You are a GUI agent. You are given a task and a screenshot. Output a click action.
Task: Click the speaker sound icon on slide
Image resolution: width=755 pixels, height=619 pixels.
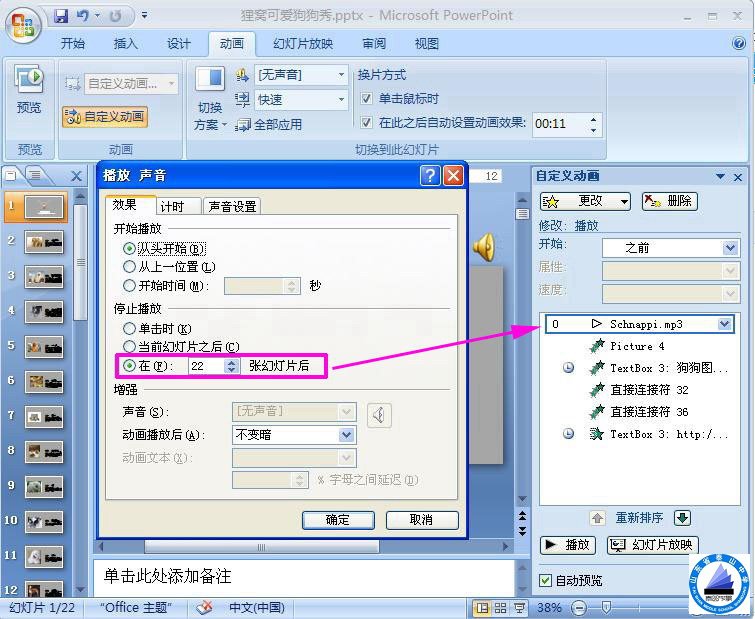tap(484, 246)
